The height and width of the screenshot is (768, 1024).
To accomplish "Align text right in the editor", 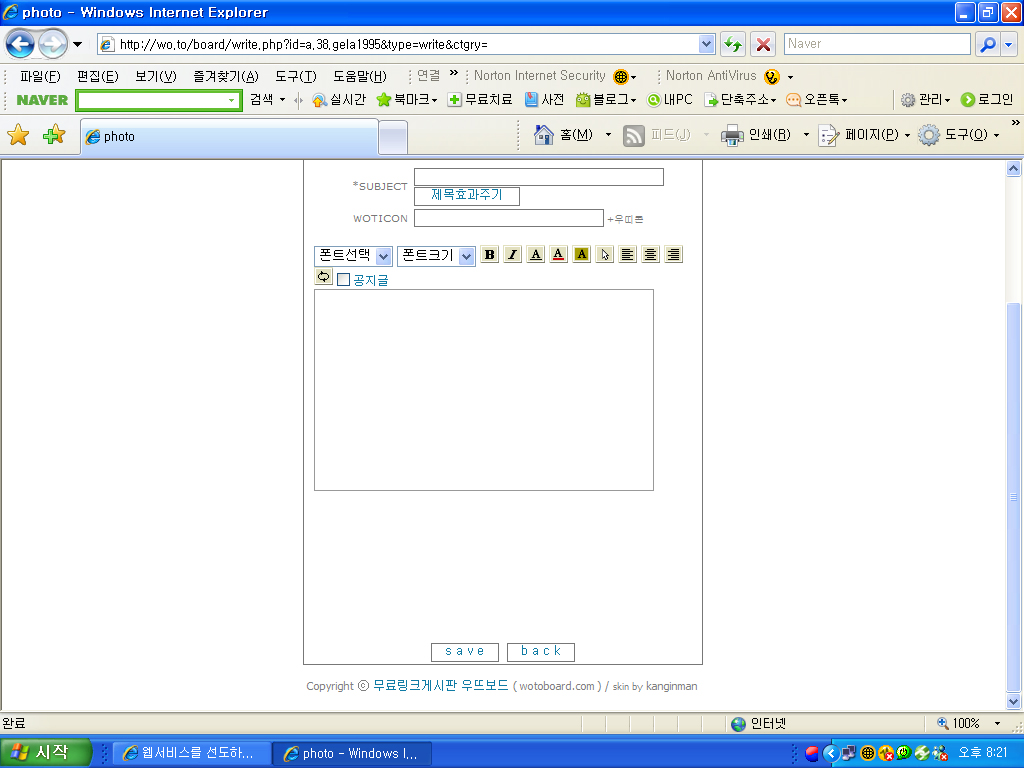I will point(673,255).
